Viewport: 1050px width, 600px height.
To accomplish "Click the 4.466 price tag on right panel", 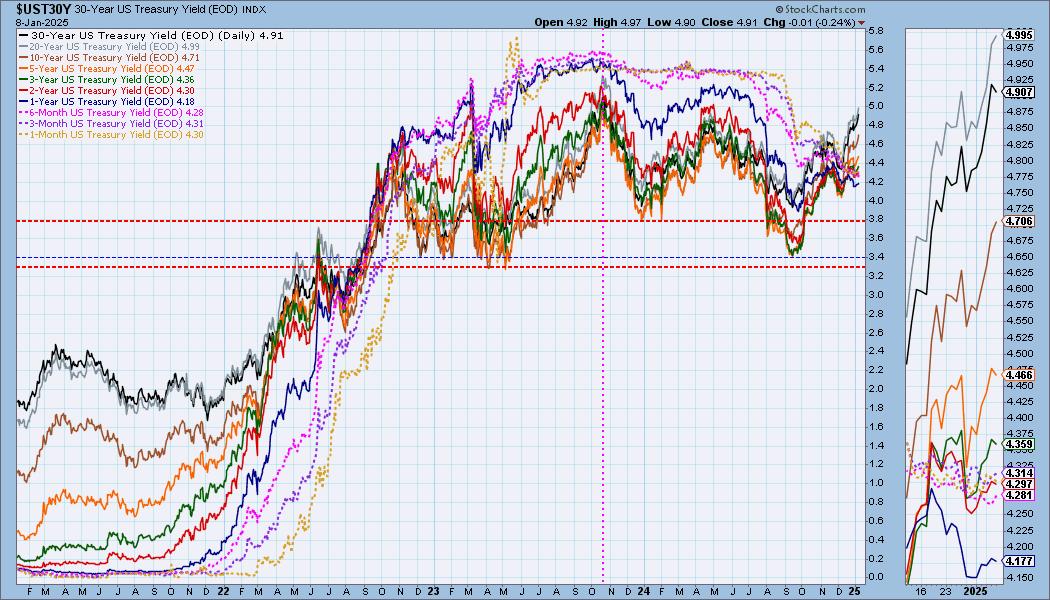I will point(1019,375).
